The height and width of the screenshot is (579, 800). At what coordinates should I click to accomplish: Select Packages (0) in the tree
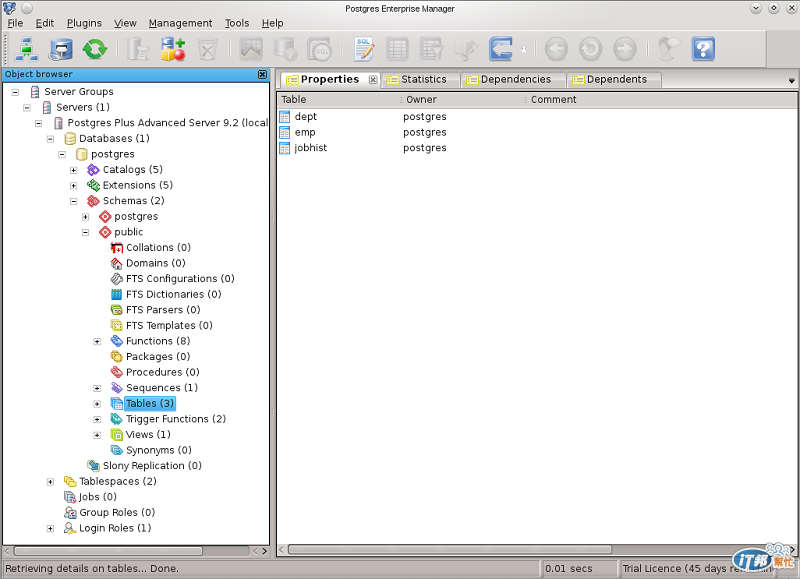(158, 357)
